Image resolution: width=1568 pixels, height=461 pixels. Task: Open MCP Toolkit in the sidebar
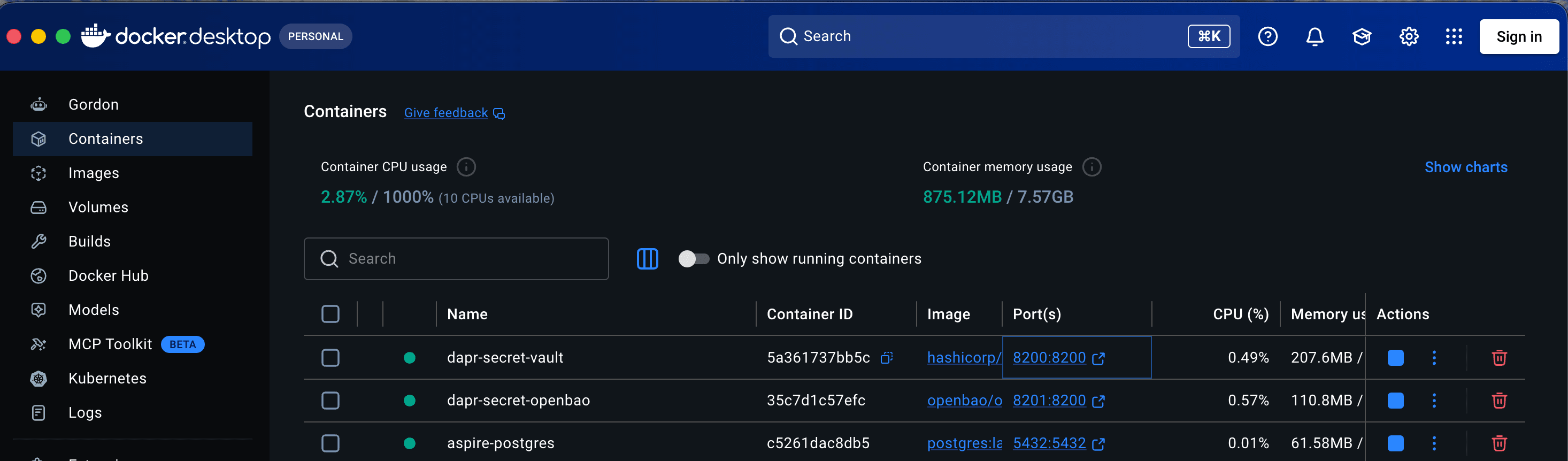coord(132,344)
